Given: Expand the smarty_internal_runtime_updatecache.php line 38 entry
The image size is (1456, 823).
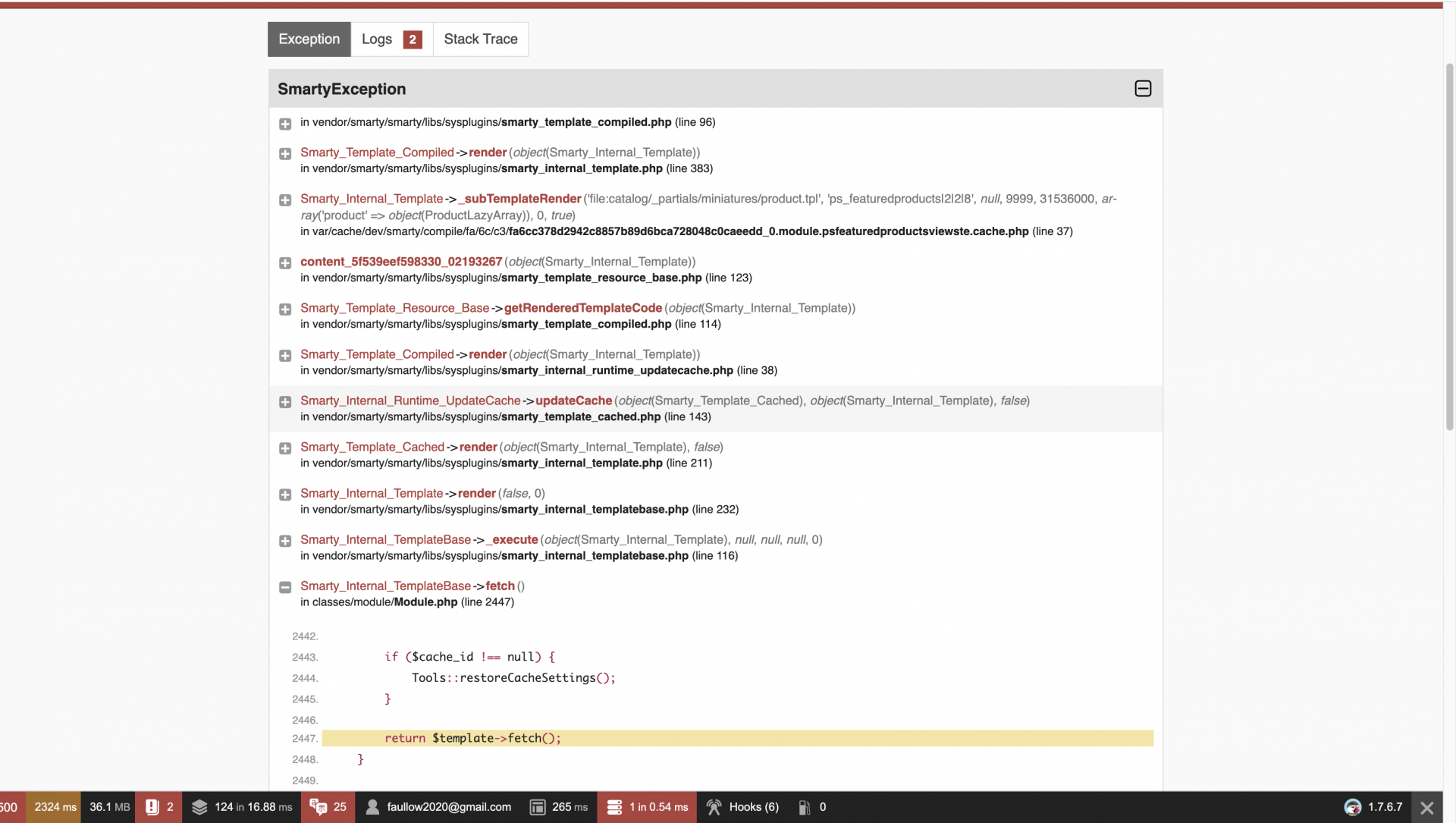Looking at the screenshot, I should click(285, 356).
